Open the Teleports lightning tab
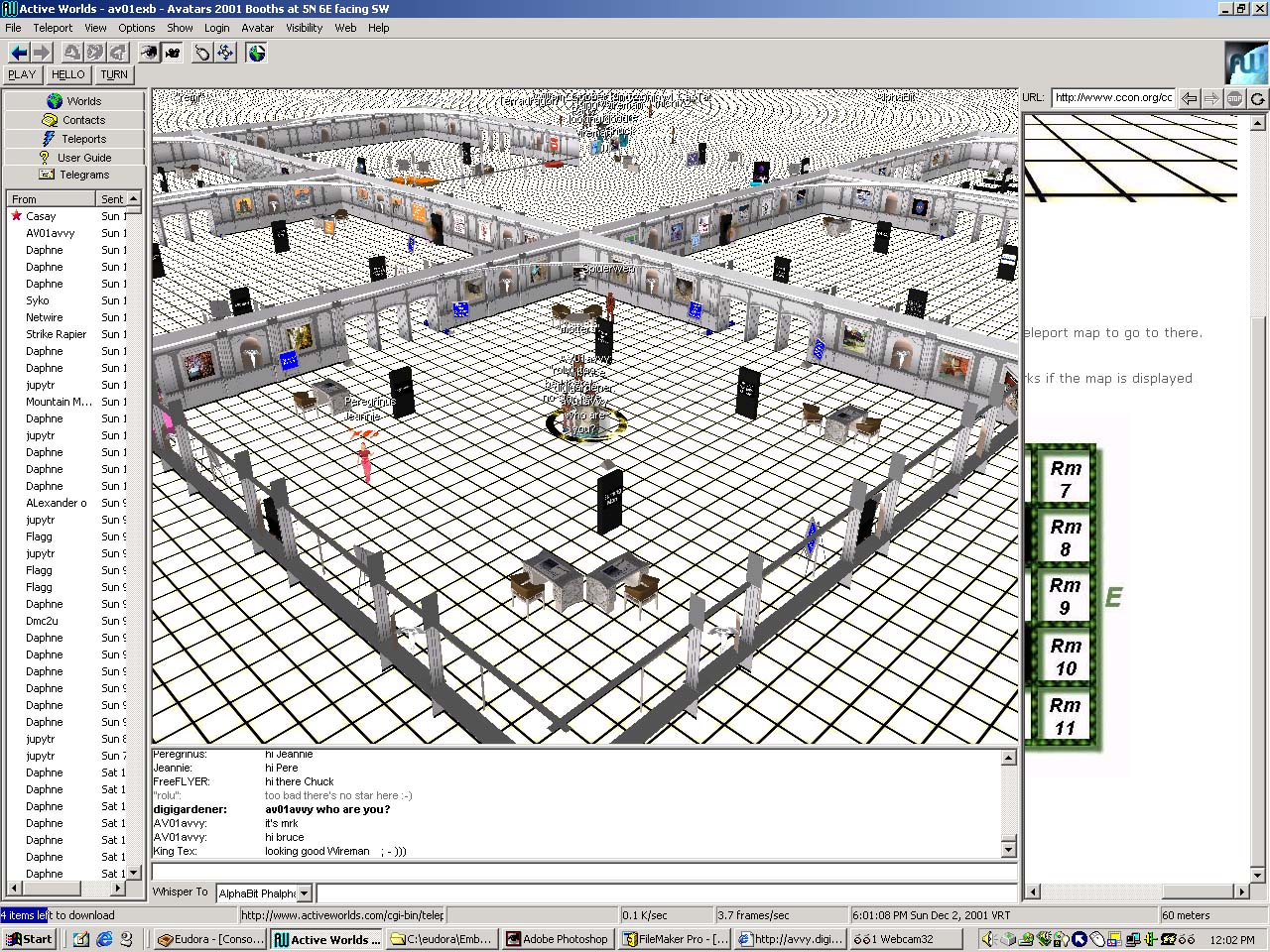1270x952 pixels. pyautogui.click(x=74, y=139)
